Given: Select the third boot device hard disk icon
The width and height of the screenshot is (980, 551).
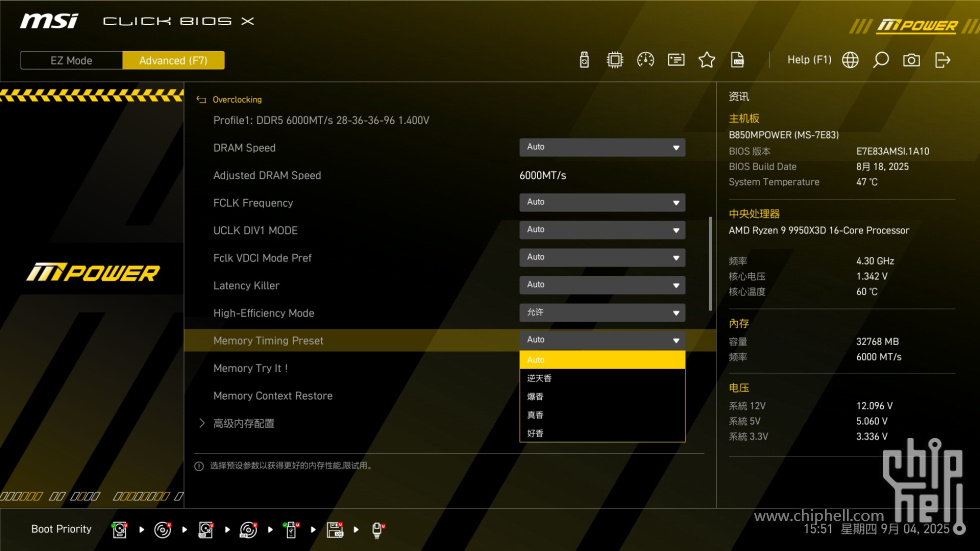Looking at the screenshot, I should pos(206,530).
